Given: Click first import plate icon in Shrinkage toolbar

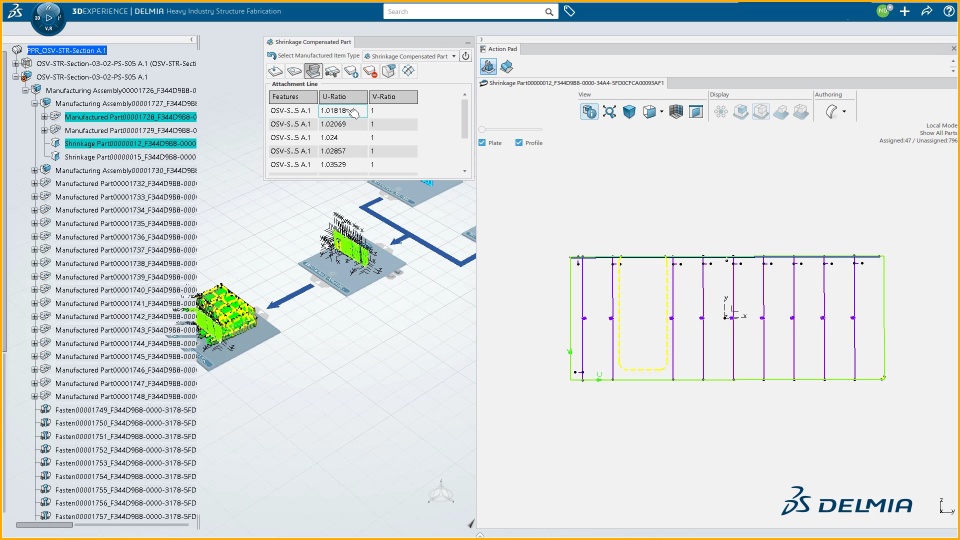Looking at the screenshot, I should (x=276, y=72).
